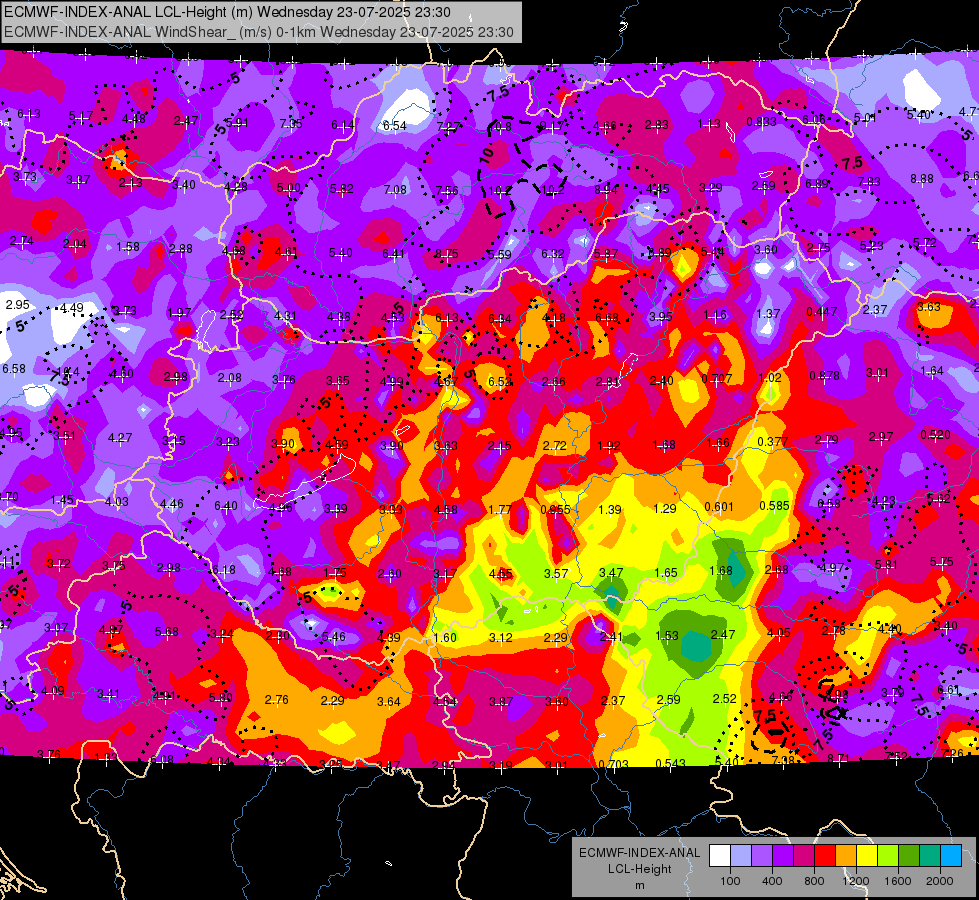Click the orange legend swatch
979x900 pixels.
pos(846,856)
